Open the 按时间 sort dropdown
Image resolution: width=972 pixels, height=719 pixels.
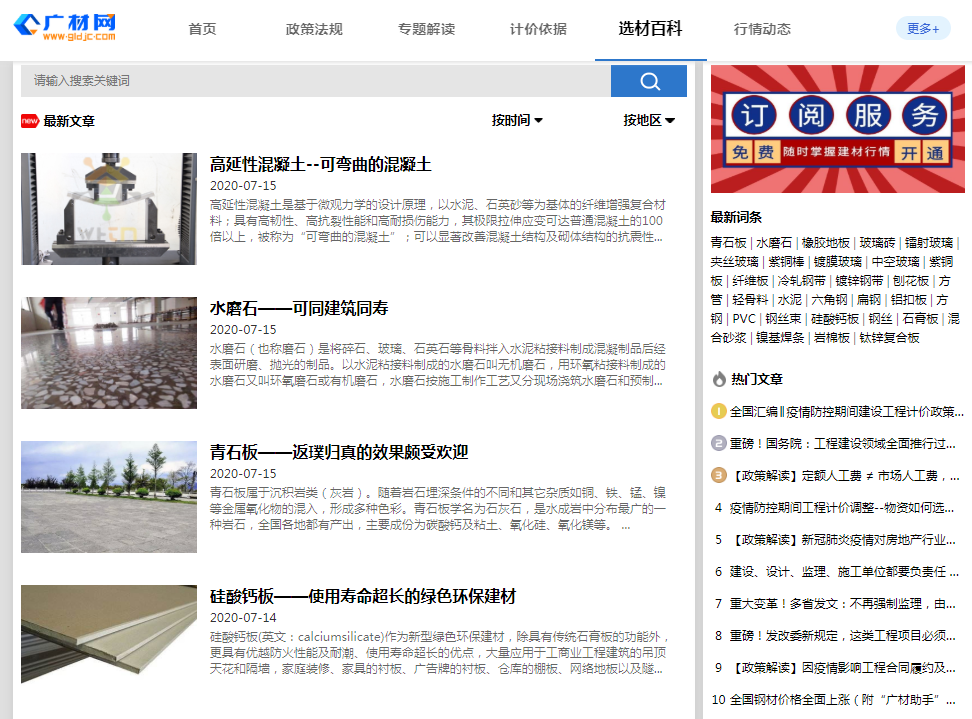517,120
